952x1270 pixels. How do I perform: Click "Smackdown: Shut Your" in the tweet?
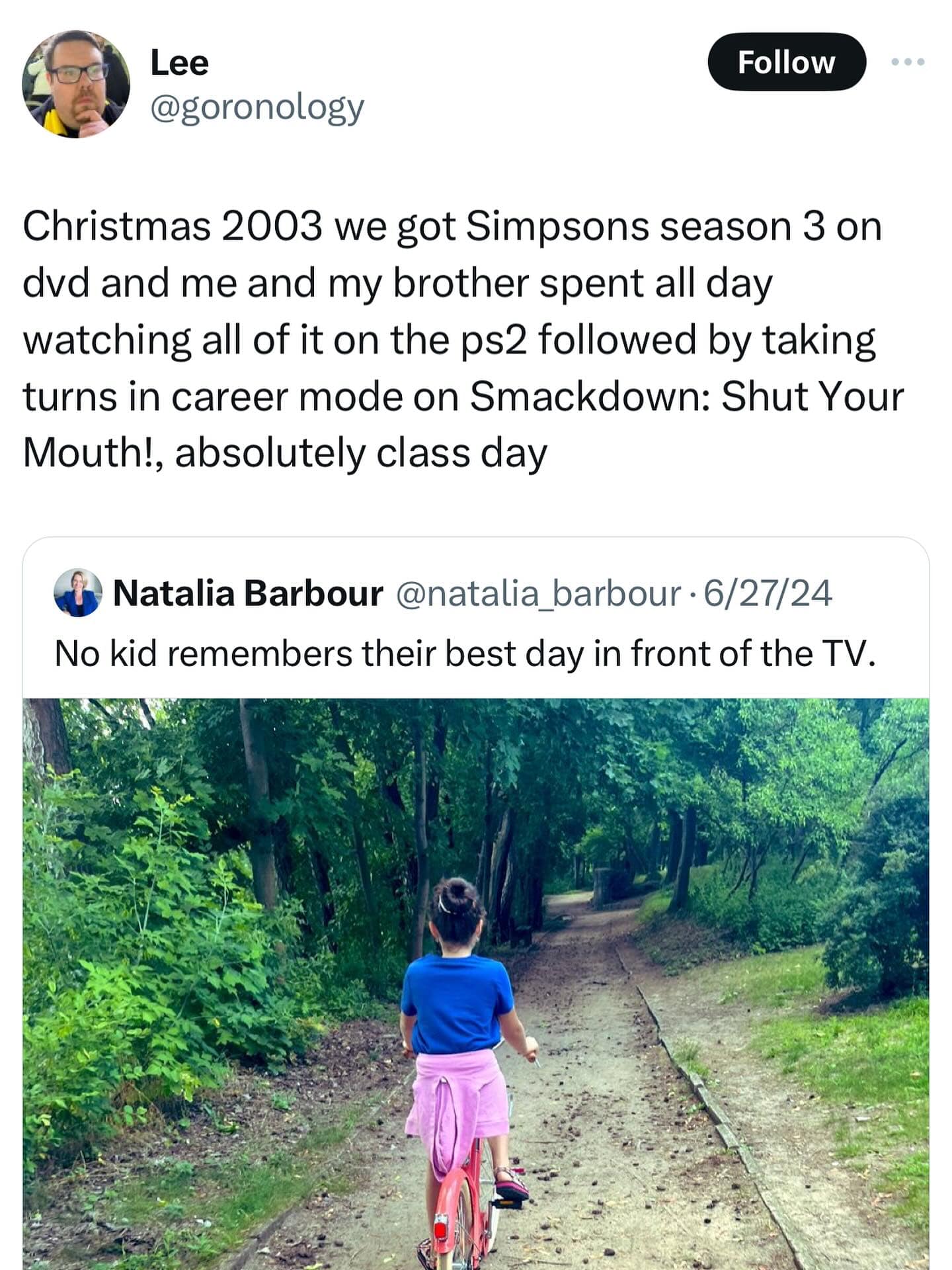pos(686,397)
